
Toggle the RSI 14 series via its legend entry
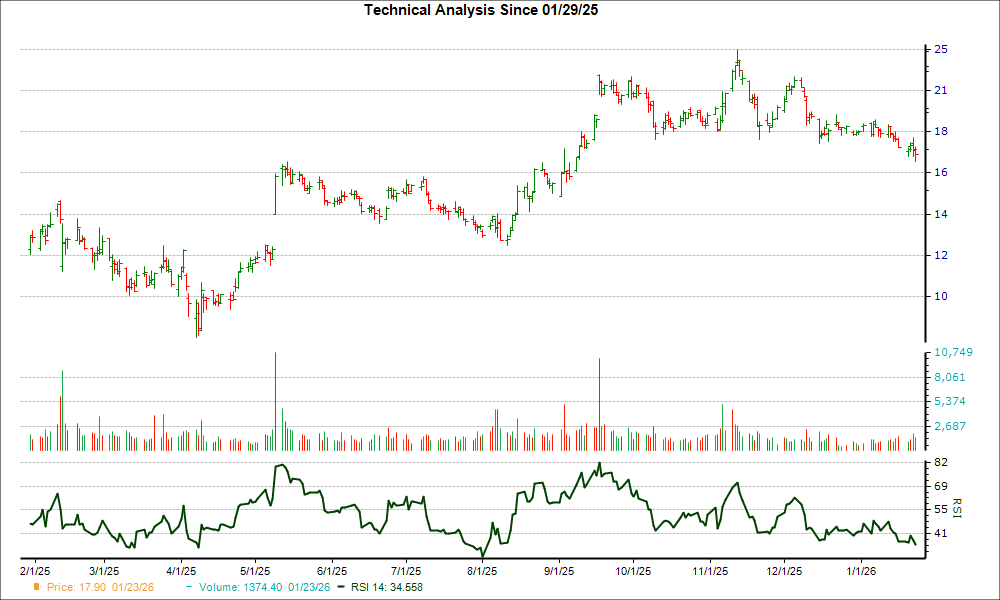click(x=385, y=588)
